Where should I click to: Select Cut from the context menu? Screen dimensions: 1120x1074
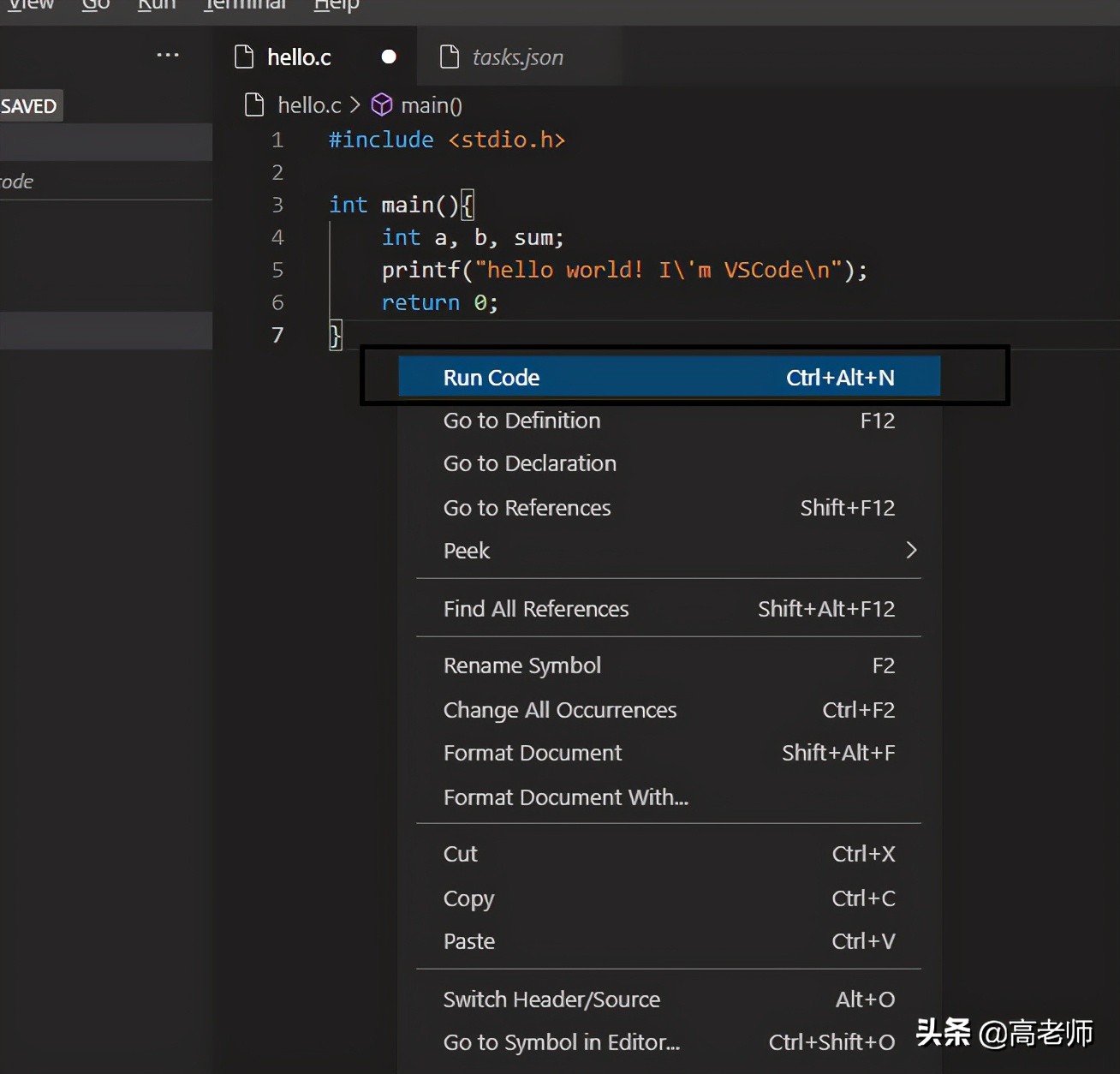669,854
